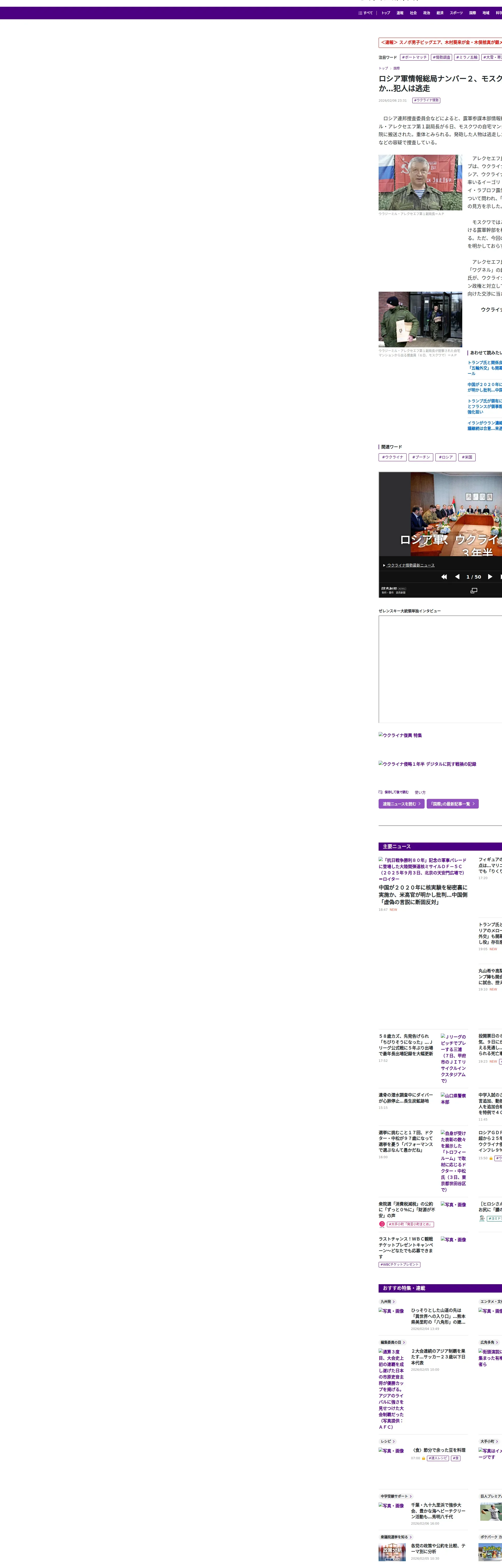Click the #ボートマッチ keyword tag
This screenshot has height=1568, width=502.
(x=414, y=57)
